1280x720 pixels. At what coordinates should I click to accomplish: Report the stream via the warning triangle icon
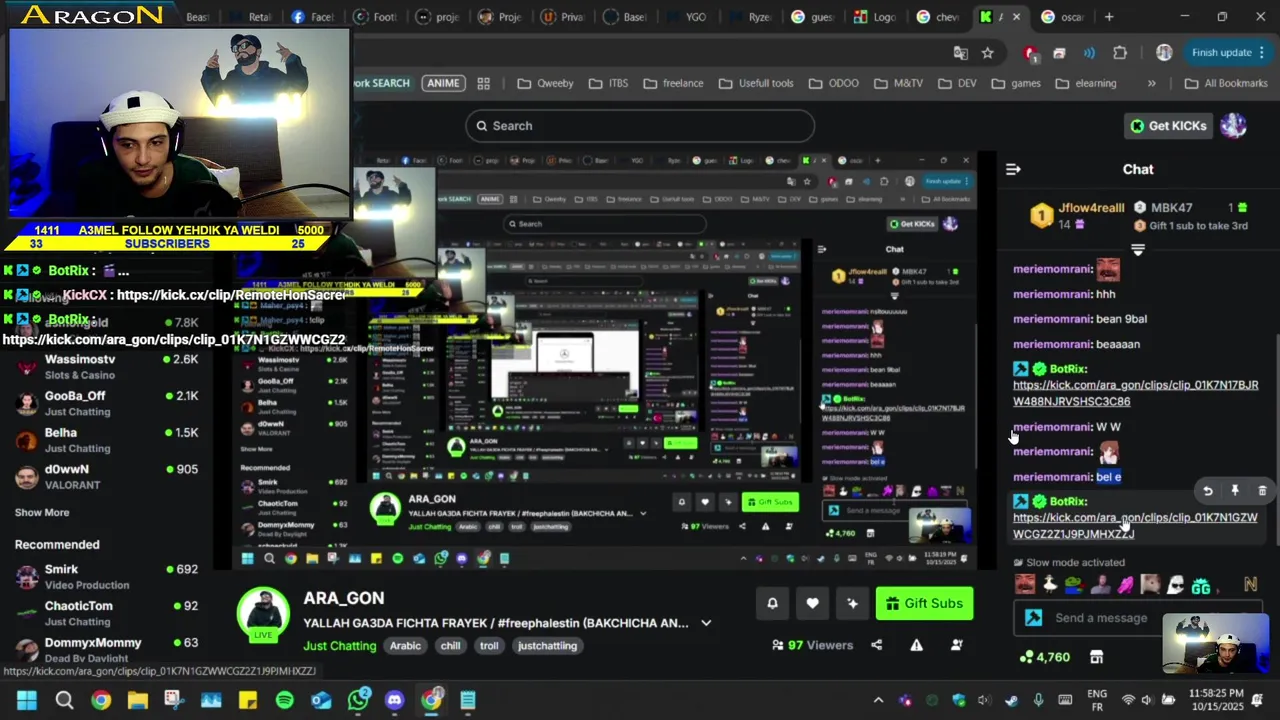tap(916, 645)
